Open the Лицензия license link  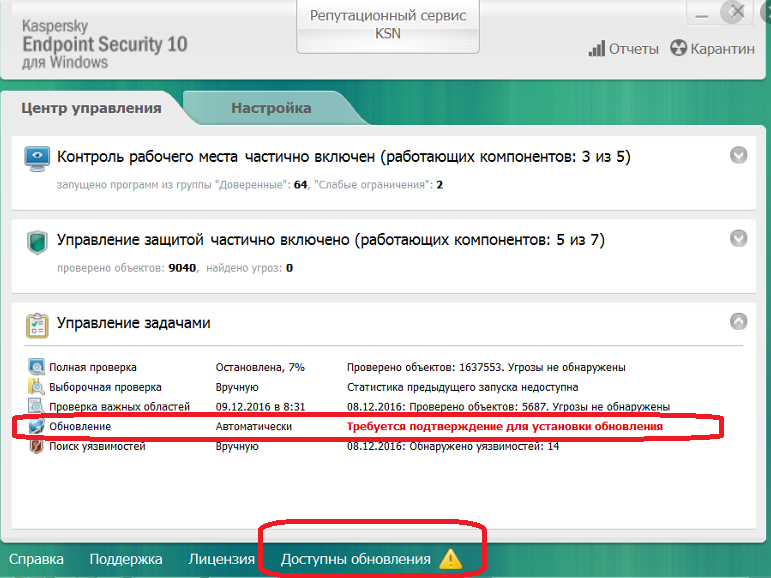[x=221, y=559]
